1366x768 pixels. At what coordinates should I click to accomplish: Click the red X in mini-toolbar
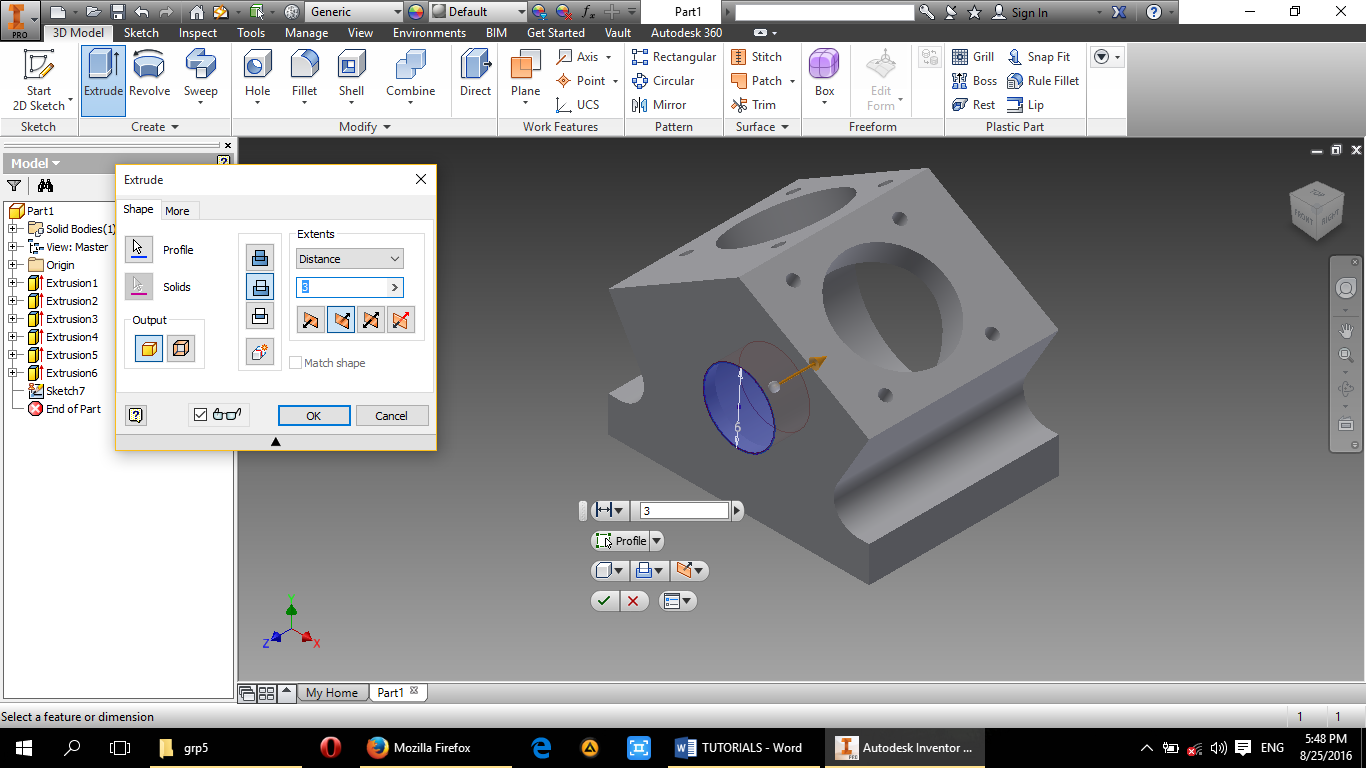pyautogui.click(x=633, y=601)
